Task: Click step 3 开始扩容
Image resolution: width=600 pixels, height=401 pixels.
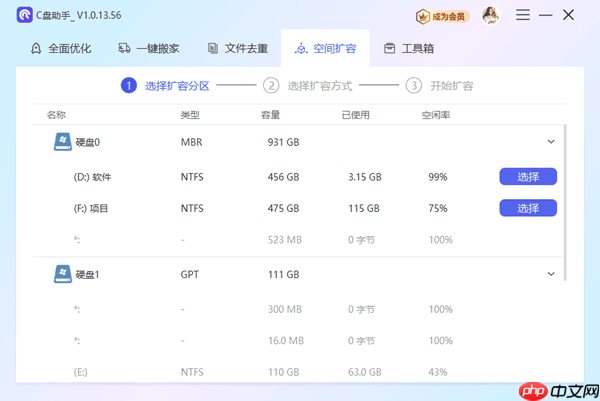Action: pos(440,86)
